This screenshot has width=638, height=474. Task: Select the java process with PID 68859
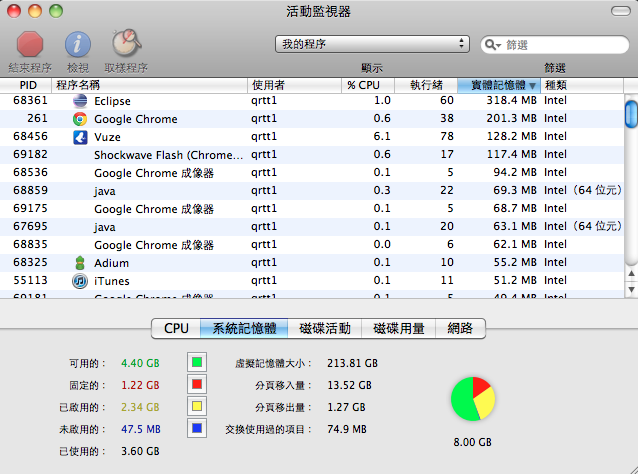(x=312, y=190)
